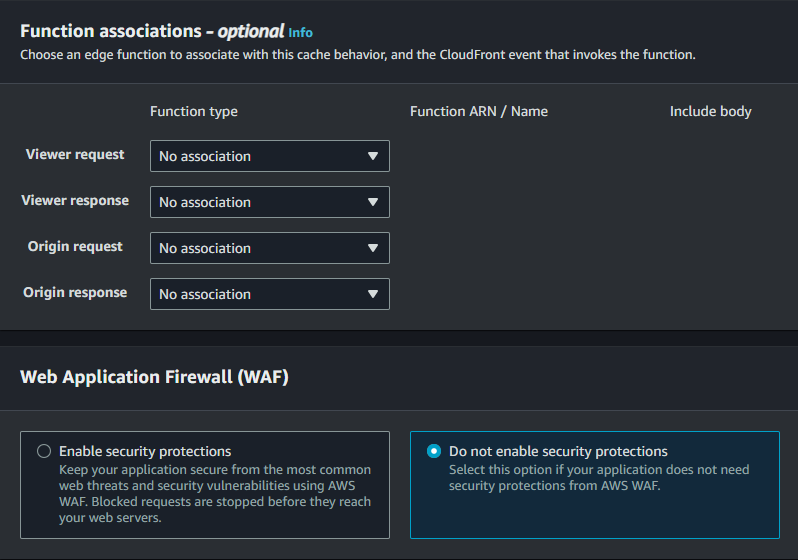
Task: Click the Include body column header
Action: coord(710,111)
